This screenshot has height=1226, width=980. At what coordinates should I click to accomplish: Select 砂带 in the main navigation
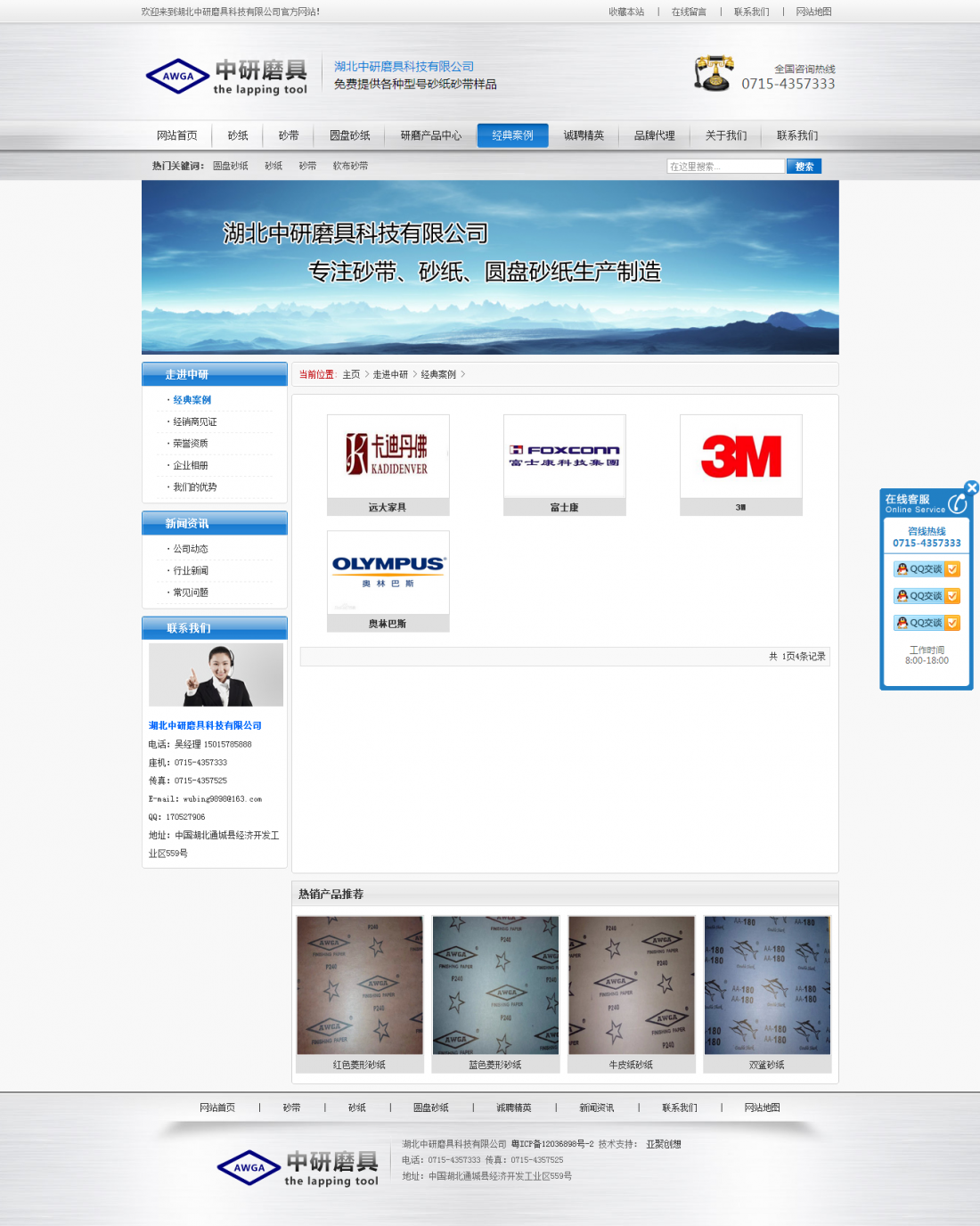[x=289, y=135]
